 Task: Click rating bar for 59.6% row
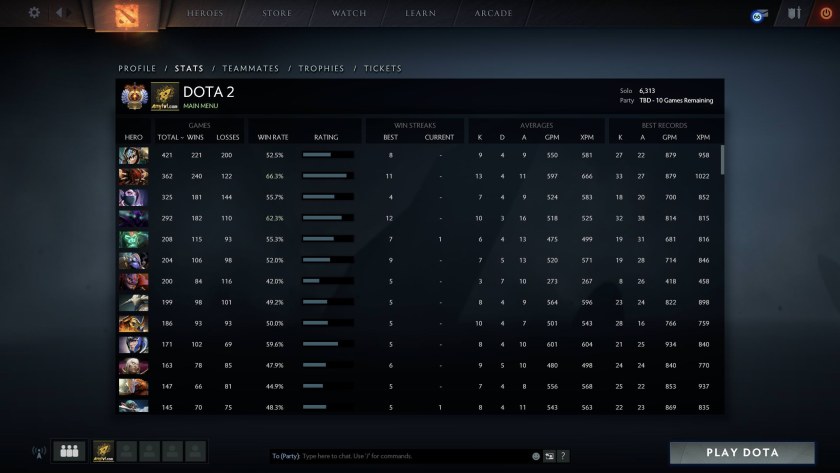pyautogui.click(x=328, y=344)
